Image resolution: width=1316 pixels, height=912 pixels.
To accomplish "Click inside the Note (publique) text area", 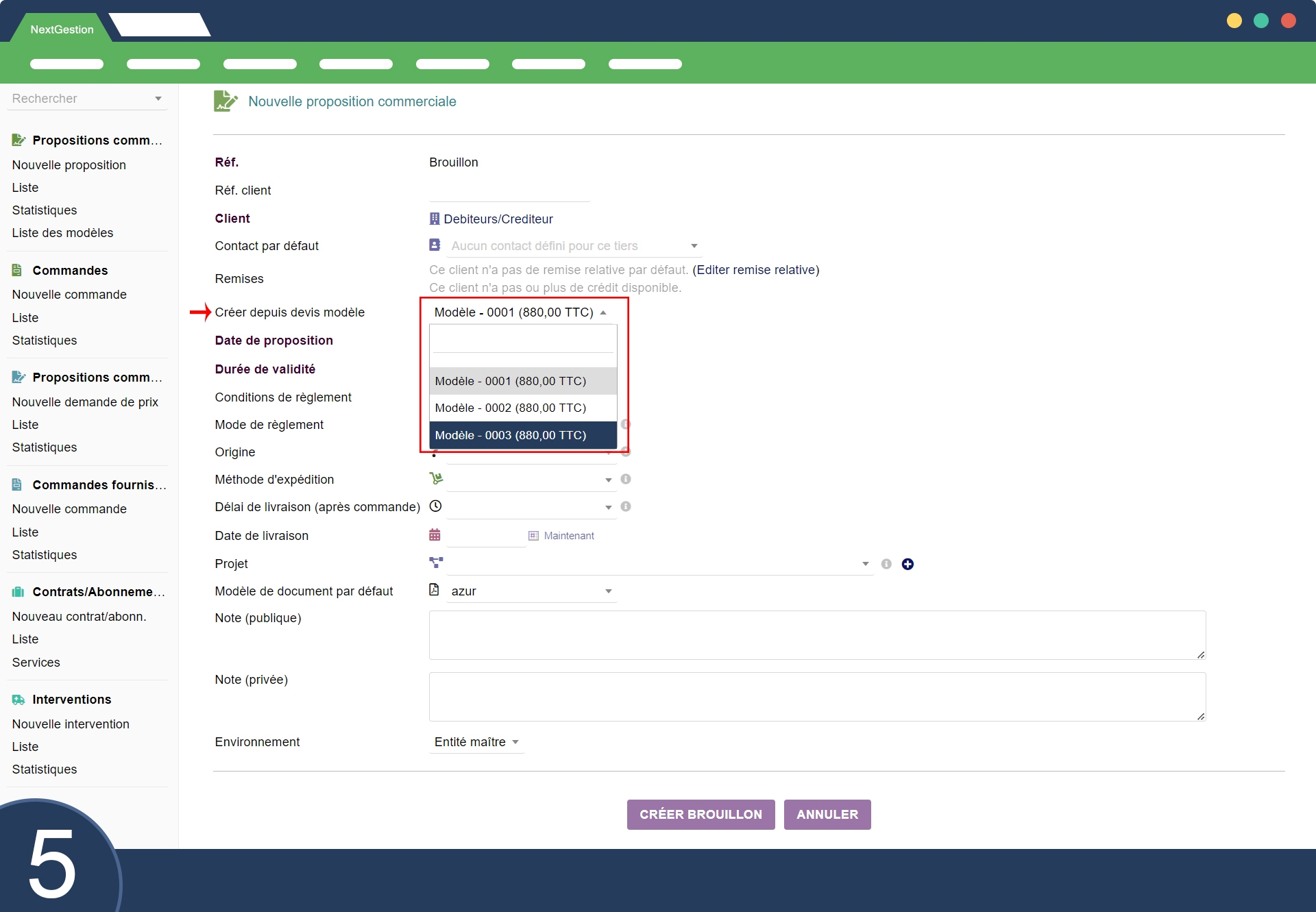I will (x=816, y=635).
